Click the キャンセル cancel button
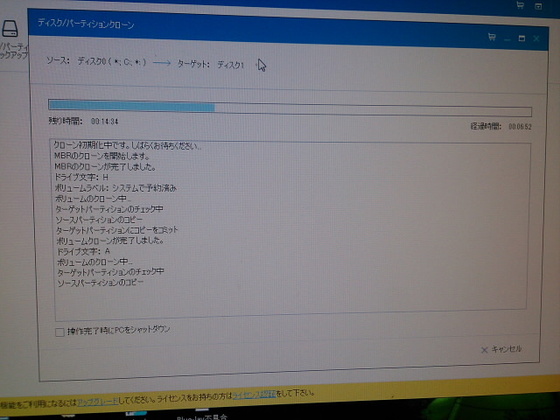560x420 pixels. click(501, 349)
